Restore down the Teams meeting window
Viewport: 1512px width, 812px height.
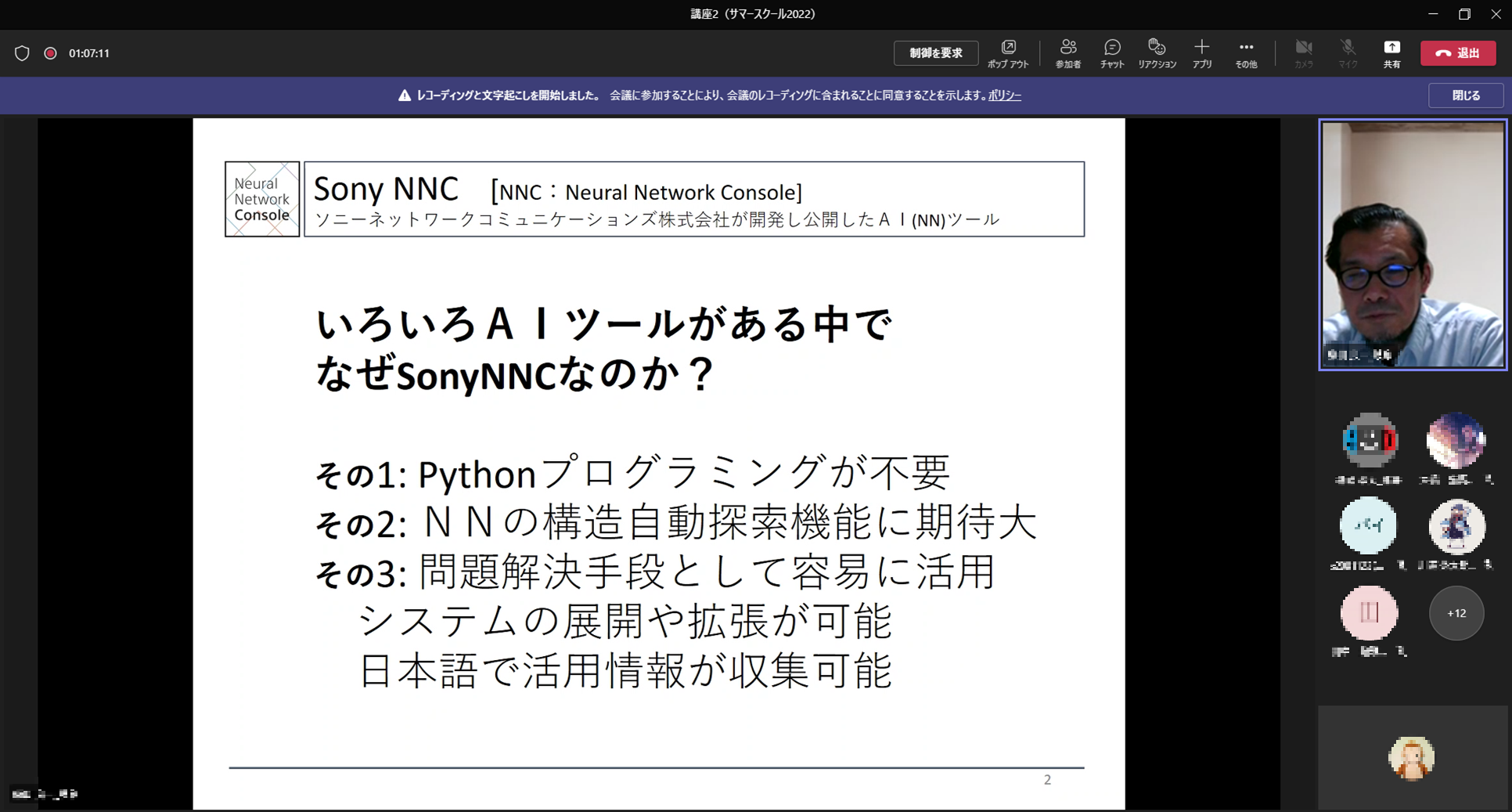coord(1465,14)
